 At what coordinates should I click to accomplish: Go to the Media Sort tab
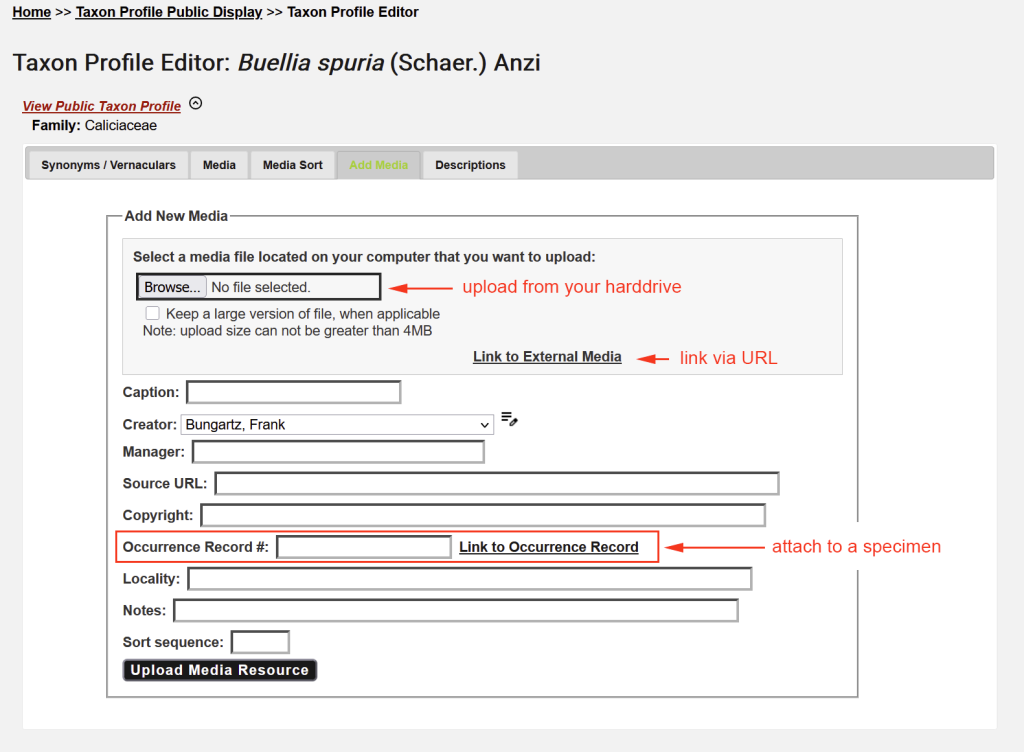pos(293,165)
